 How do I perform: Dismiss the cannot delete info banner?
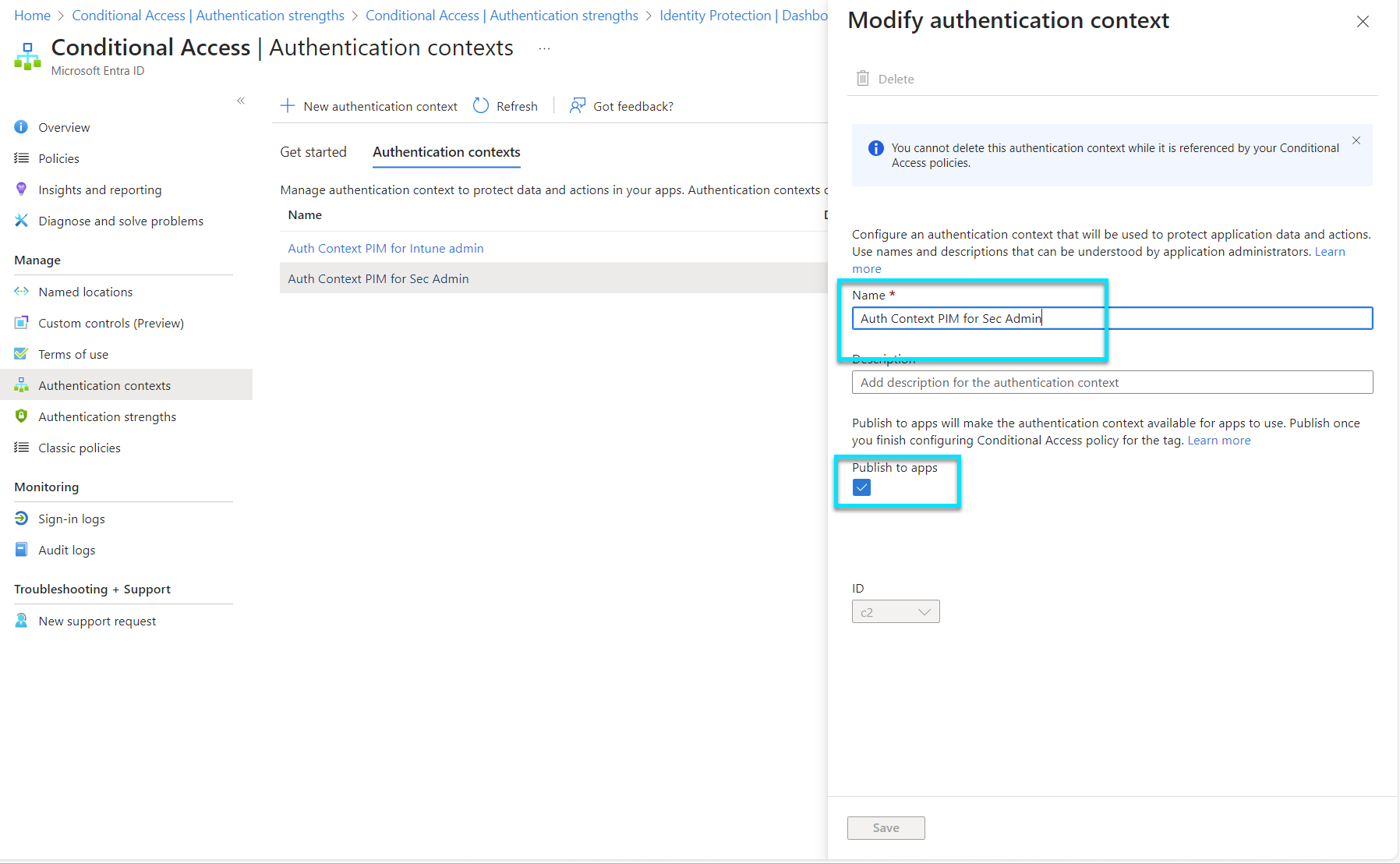(1356, 140)
